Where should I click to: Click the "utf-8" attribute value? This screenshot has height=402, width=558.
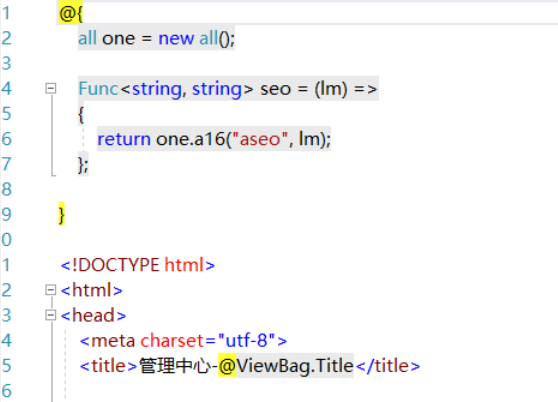(246, 341)
